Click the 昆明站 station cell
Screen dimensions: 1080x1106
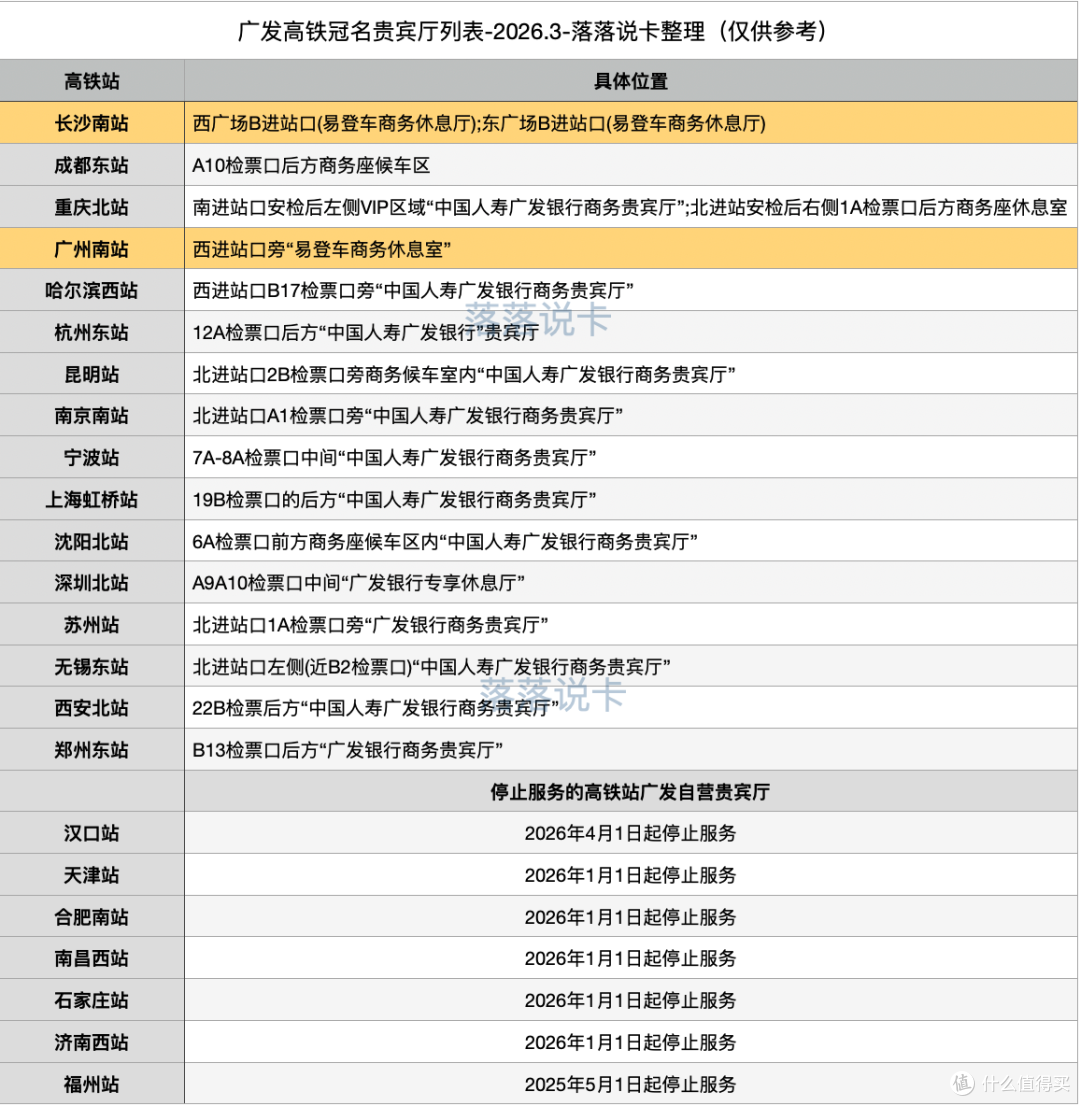coord(92,374)
